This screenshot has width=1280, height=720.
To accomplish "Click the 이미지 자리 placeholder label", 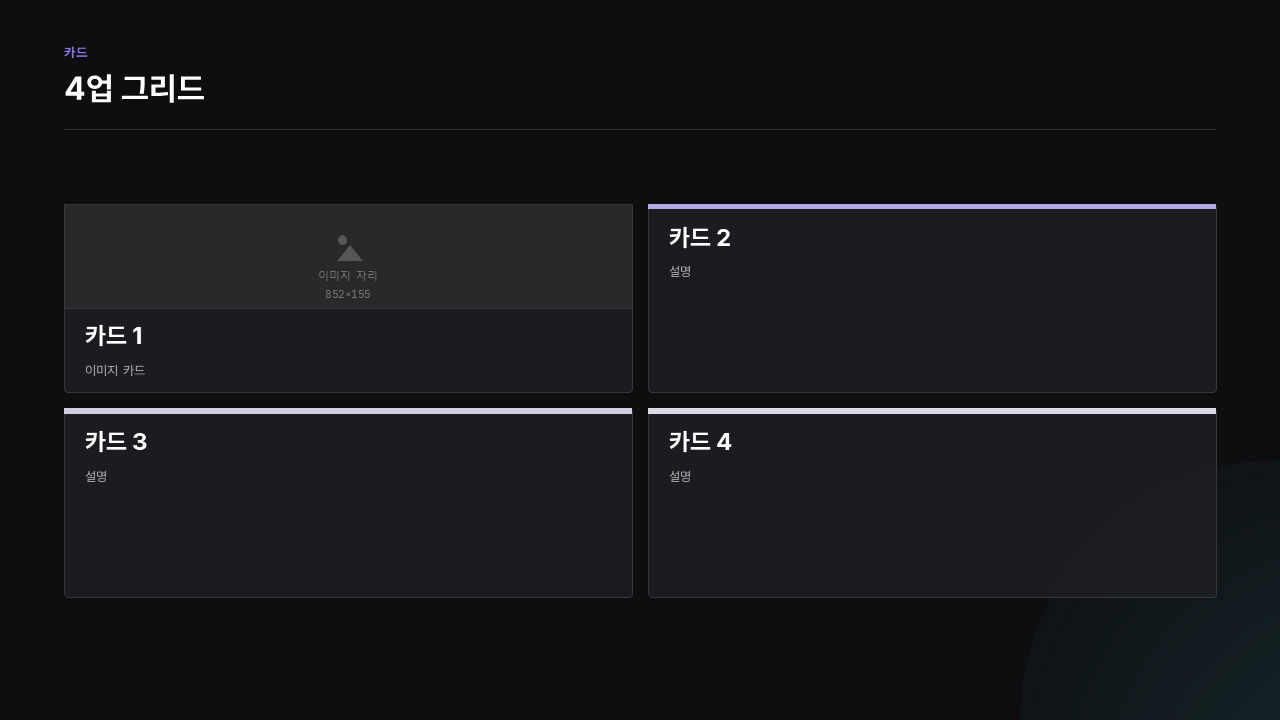I will [x=348, y=275].
